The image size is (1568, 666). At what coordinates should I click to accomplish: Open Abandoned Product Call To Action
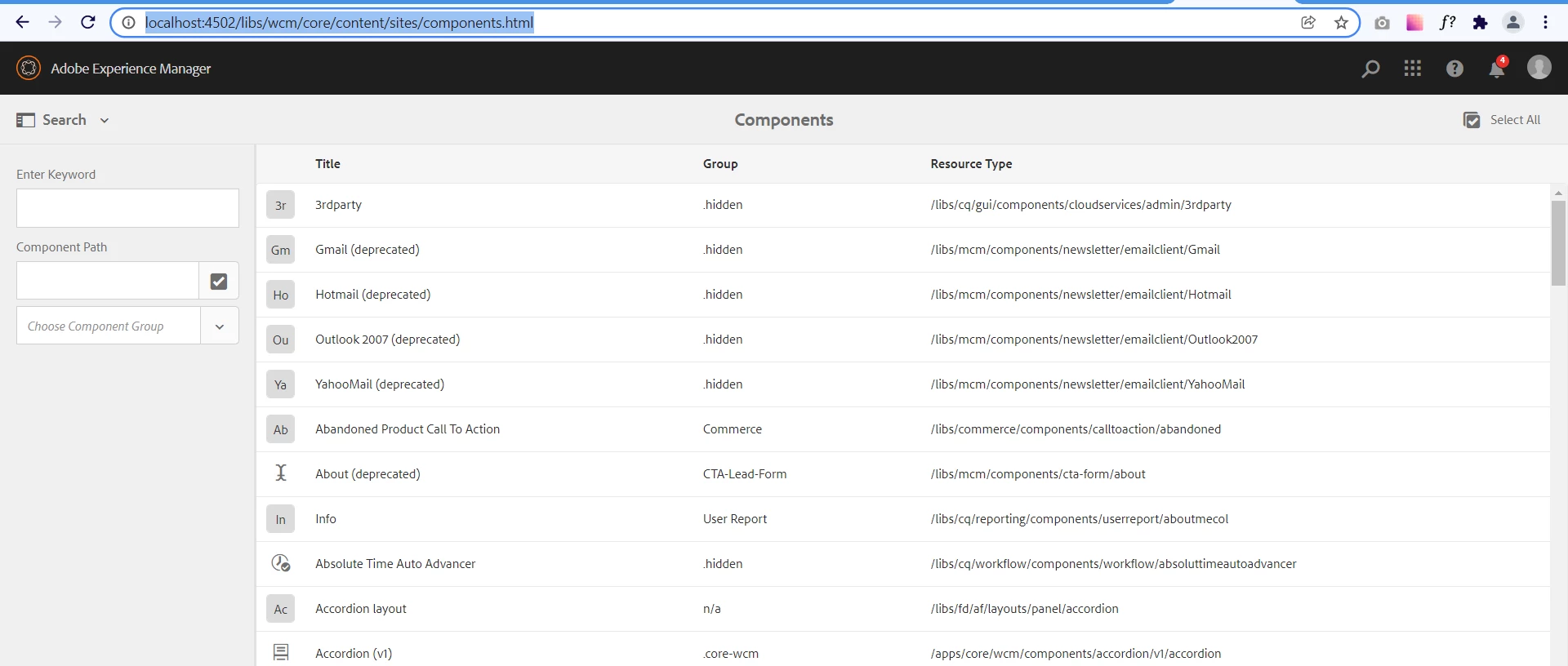pyautogui.click(x=408, y=429)
